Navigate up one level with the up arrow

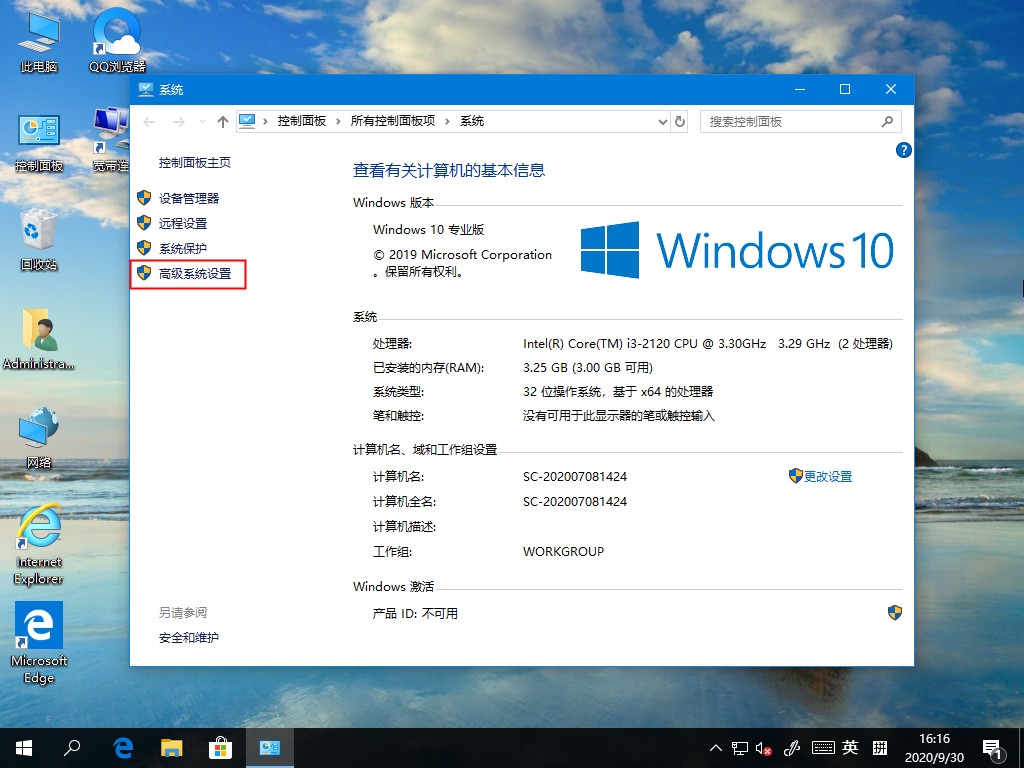click(x=221, y=121)
